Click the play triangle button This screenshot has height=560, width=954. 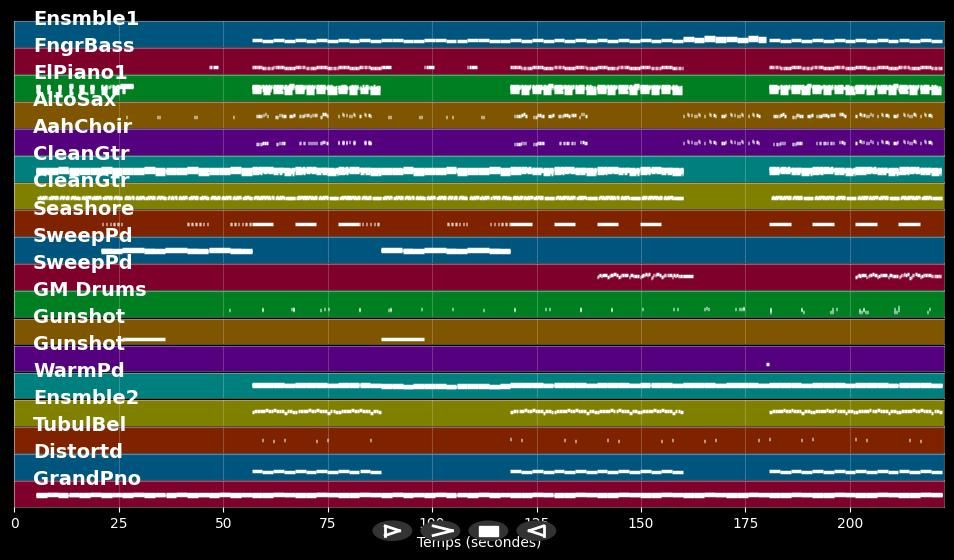tap(392, 531)
